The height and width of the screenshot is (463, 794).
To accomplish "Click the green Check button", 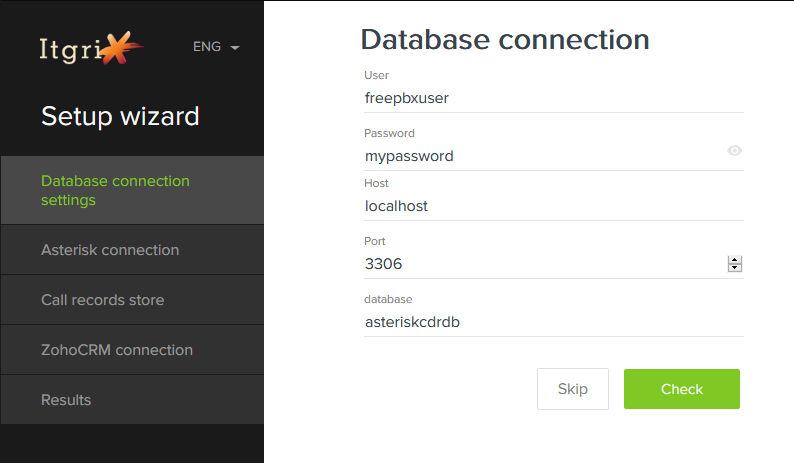I will click(x=682, y=389).
